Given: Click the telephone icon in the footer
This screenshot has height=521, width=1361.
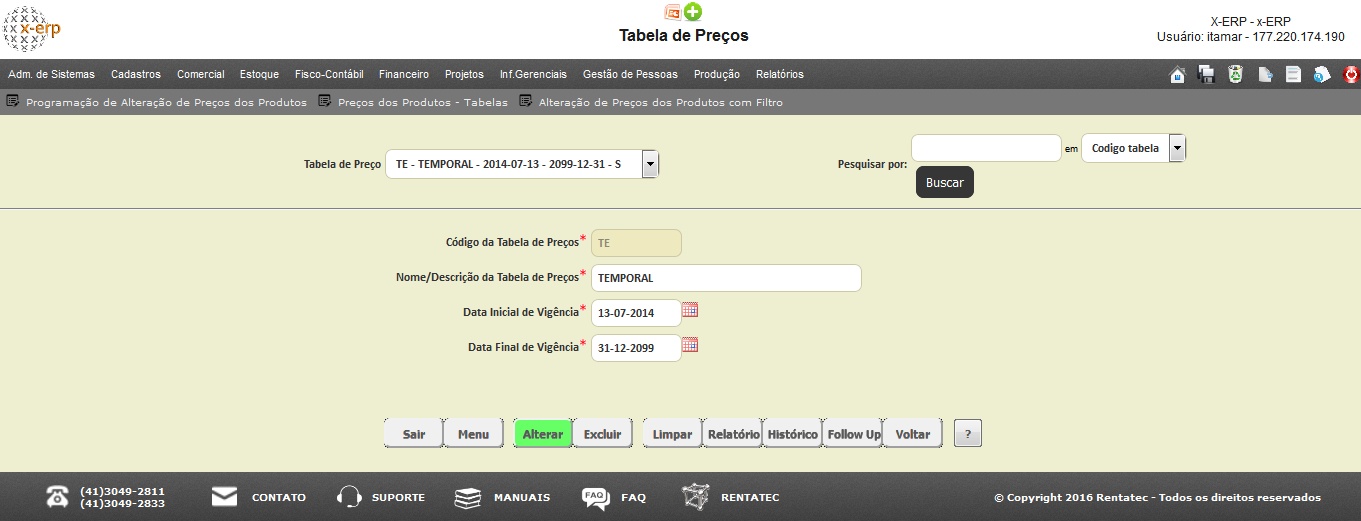Looking at the screenshot, I should point(58,497).
